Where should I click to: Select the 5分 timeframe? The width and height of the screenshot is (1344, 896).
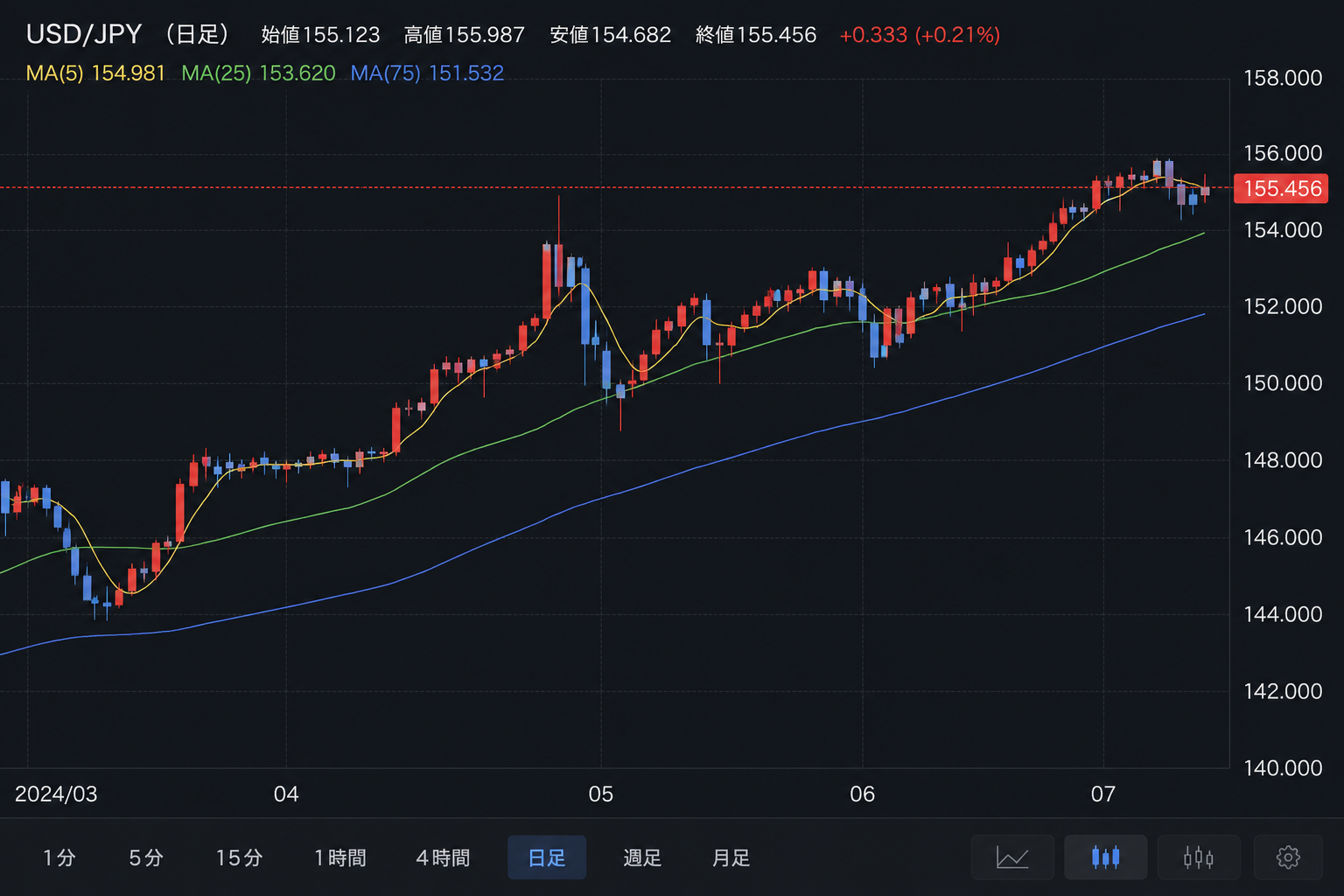pyautogui.click(x=146, y=857)
